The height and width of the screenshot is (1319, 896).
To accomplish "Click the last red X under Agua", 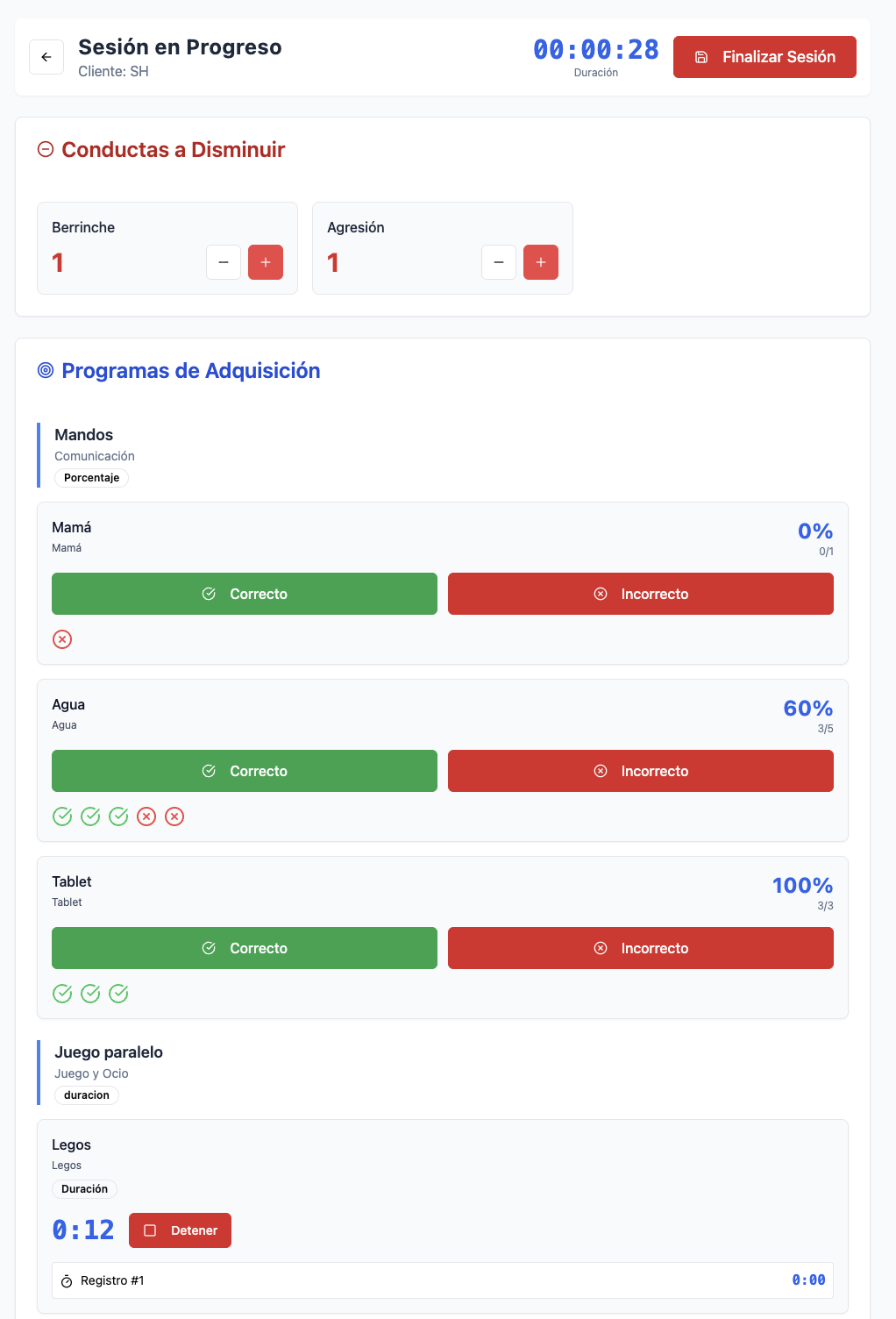I will point(174,816).
